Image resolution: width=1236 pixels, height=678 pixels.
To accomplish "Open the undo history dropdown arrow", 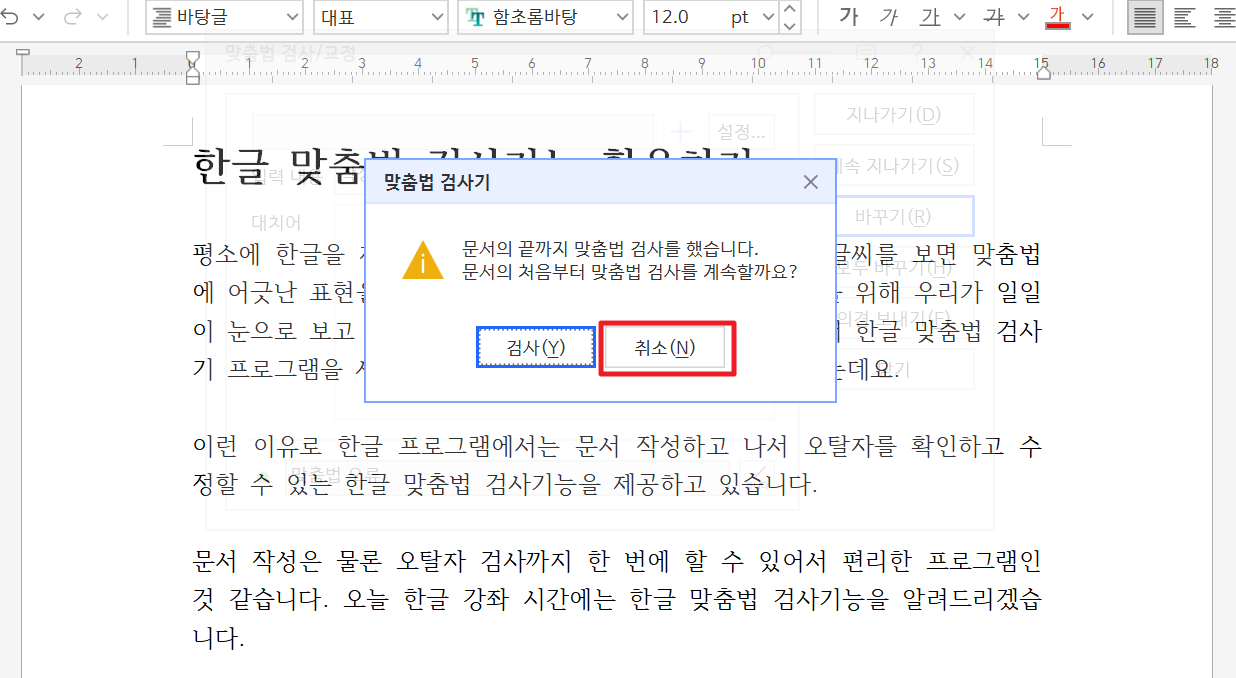I will [38, 17].
